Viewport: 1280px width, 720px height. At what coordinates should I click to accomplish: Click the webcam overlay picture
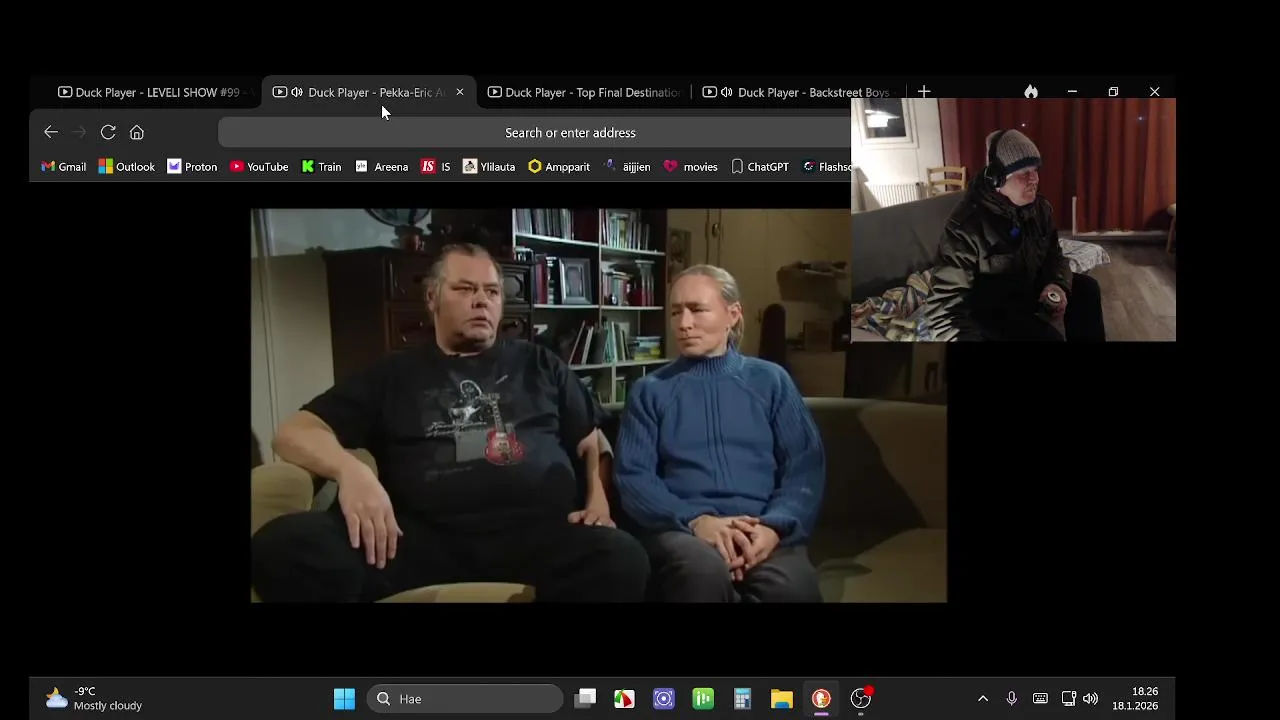(1013, 220)
